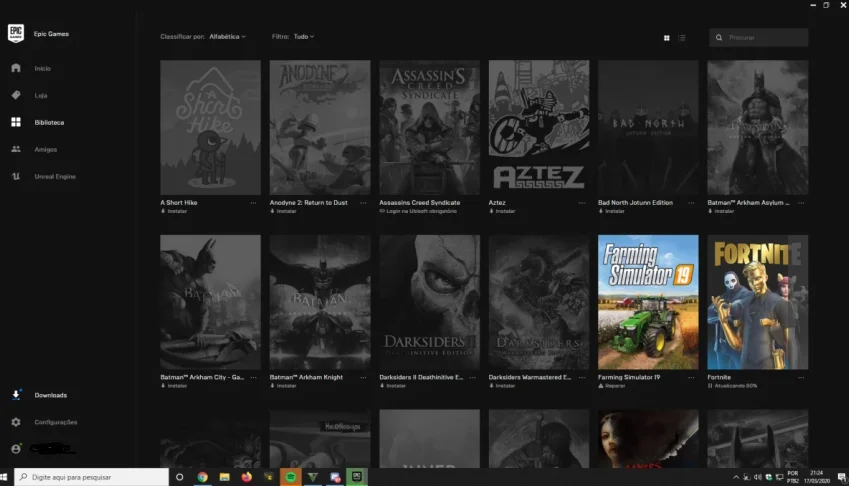
Task: Open Chrome from the taskbar
Action: [203, 477]
